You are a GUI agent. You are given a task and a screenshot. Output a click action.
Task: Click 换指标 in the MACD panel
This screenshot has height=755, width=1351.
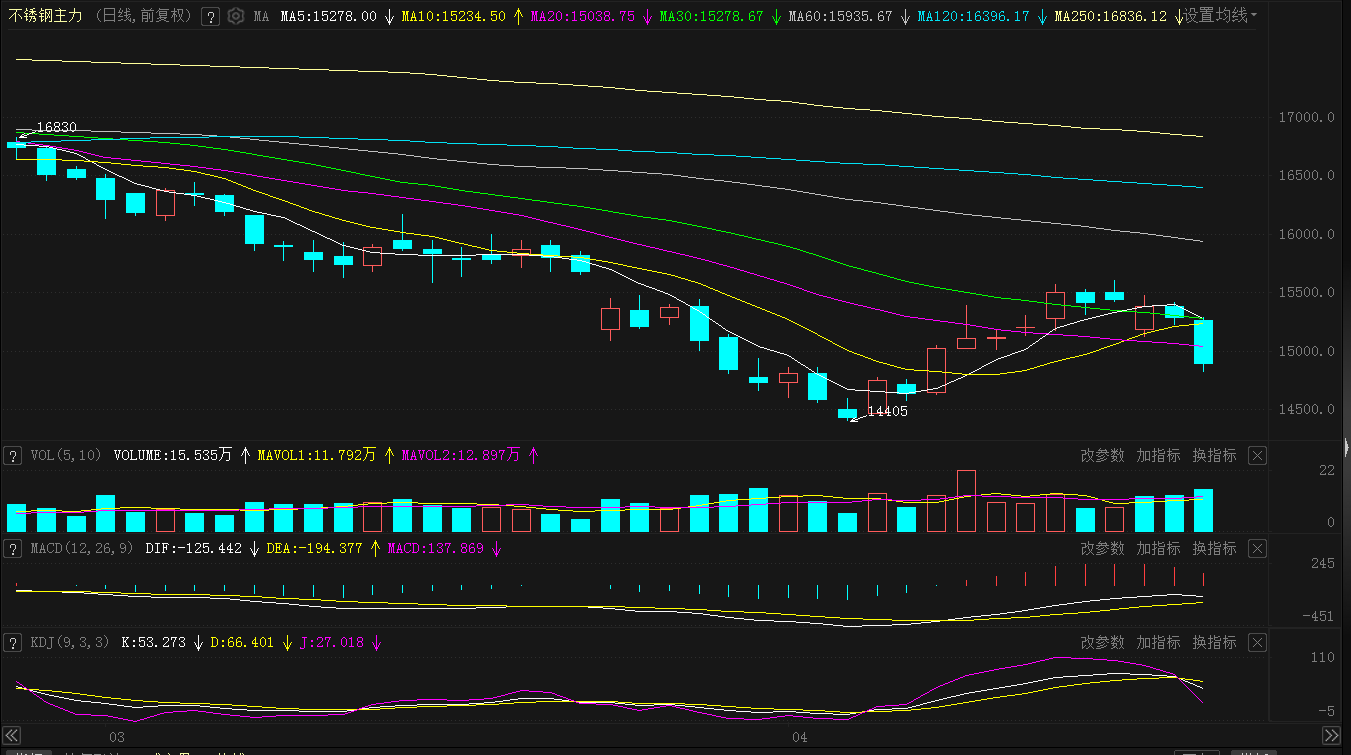point(1214,548)
